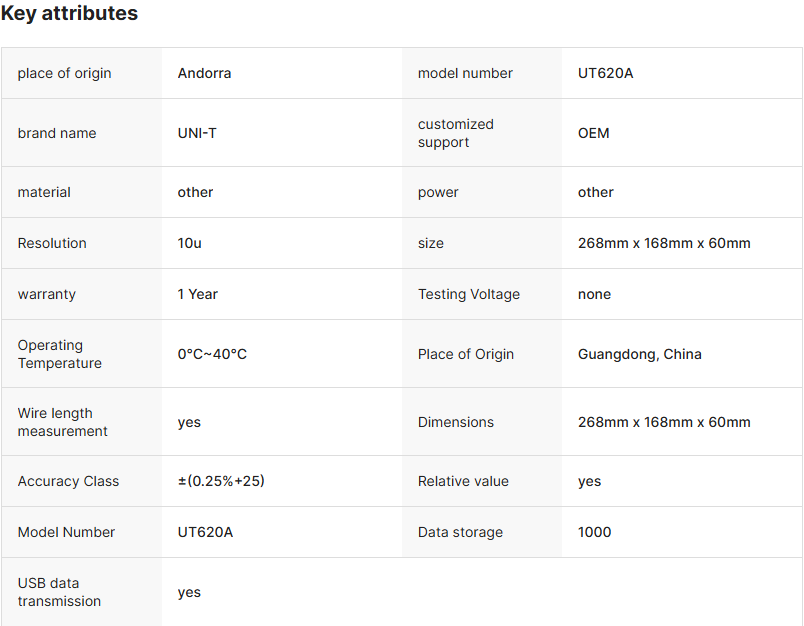Select the "1000" data storage value
Viewport: 804px width, 626px height.
click(594, 532)
